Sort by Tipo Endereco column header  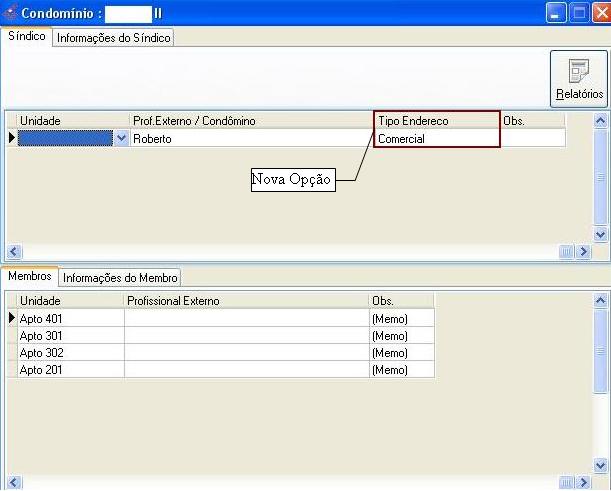(x=437, y=121)
